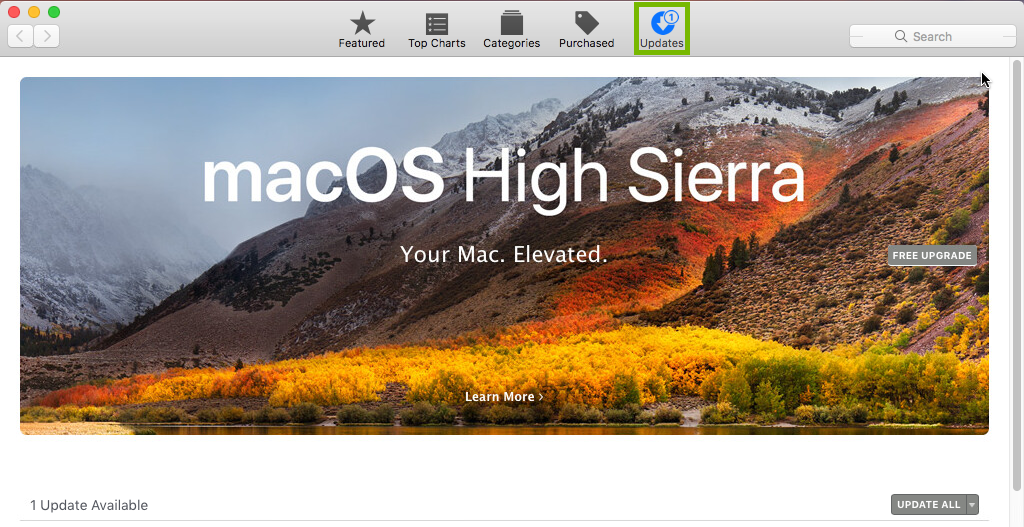The width and height of the screenshot is (1024, 527).
Task: Open the Updates tab with badge
Action: (662, 30)
